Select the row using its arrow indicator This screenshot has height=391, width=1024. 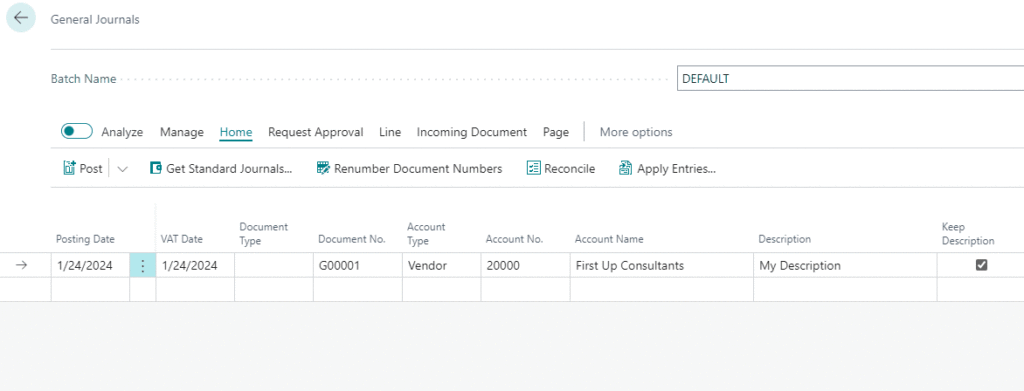tap(22, 265)
